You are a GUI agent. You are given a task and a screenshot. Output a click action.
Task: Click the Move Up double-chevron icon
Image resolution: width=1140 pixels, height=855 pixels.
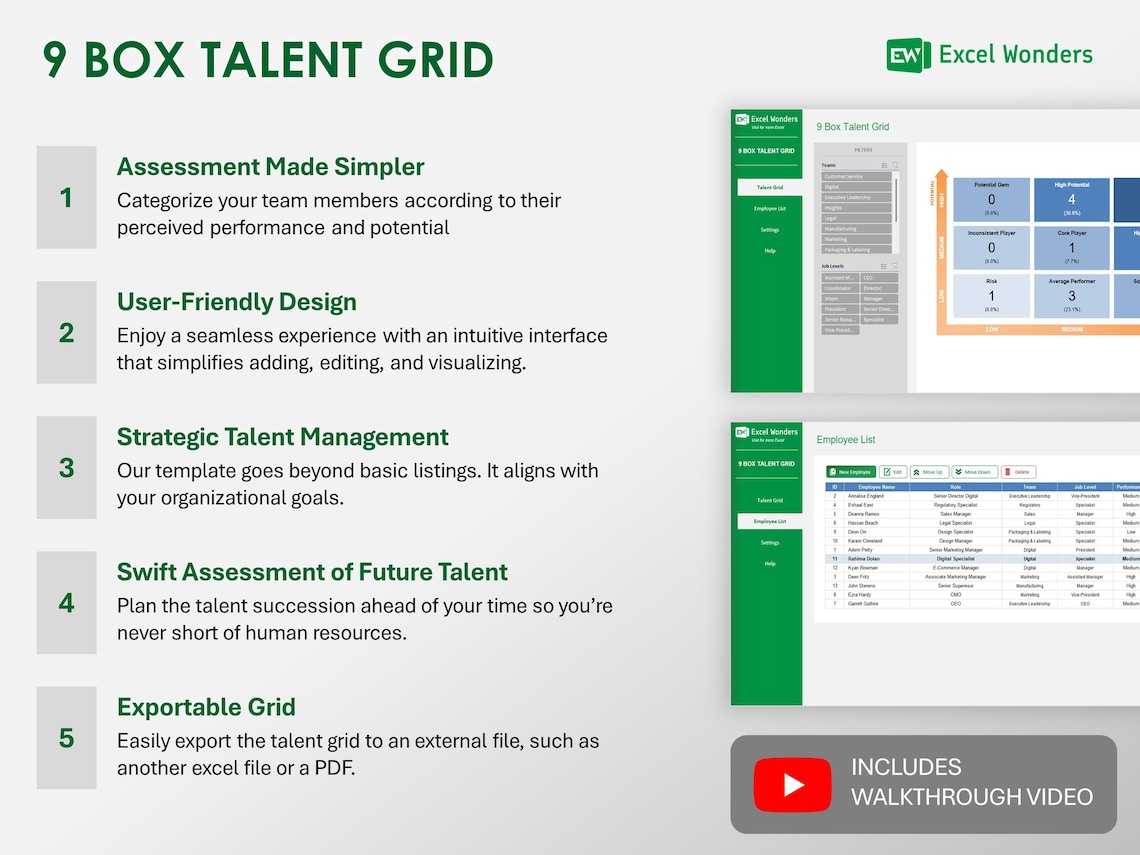tap(917, 471)
